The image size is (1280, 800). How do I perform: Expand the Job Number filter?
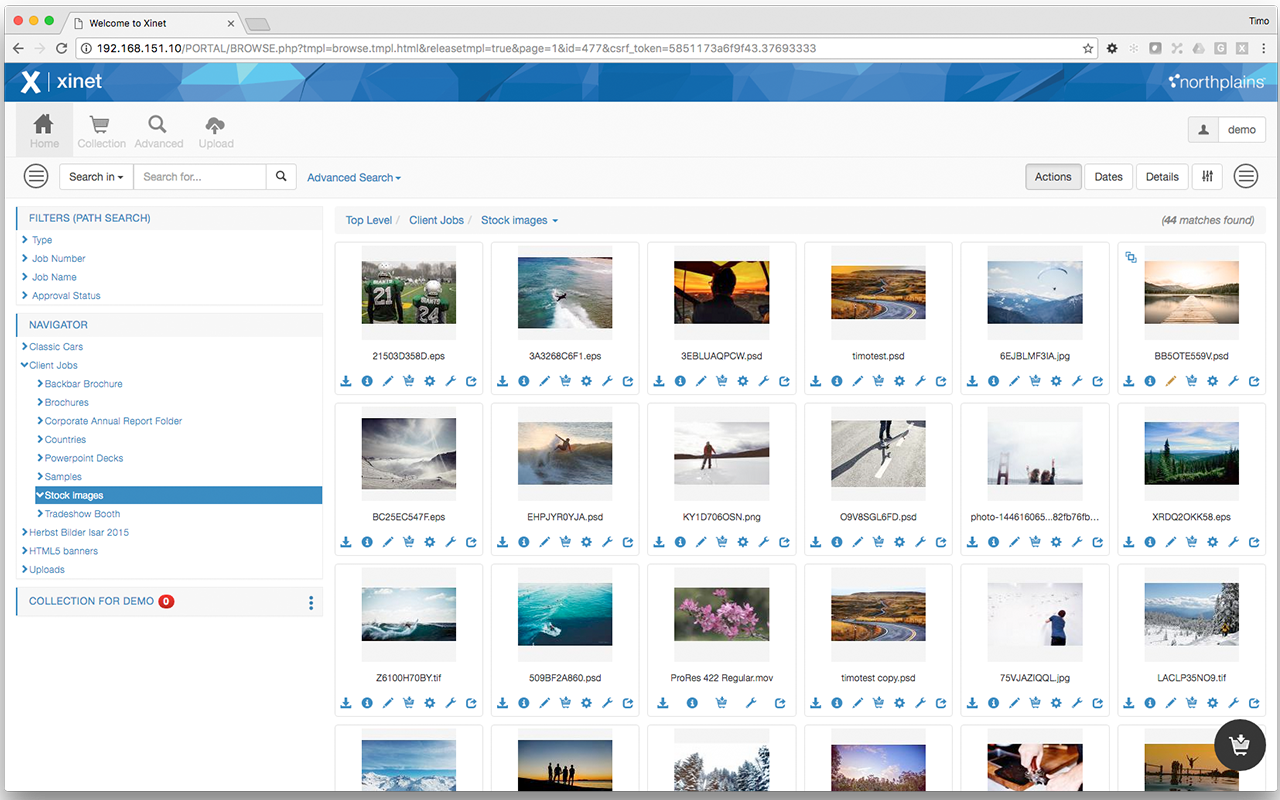[x=54, y=258]
